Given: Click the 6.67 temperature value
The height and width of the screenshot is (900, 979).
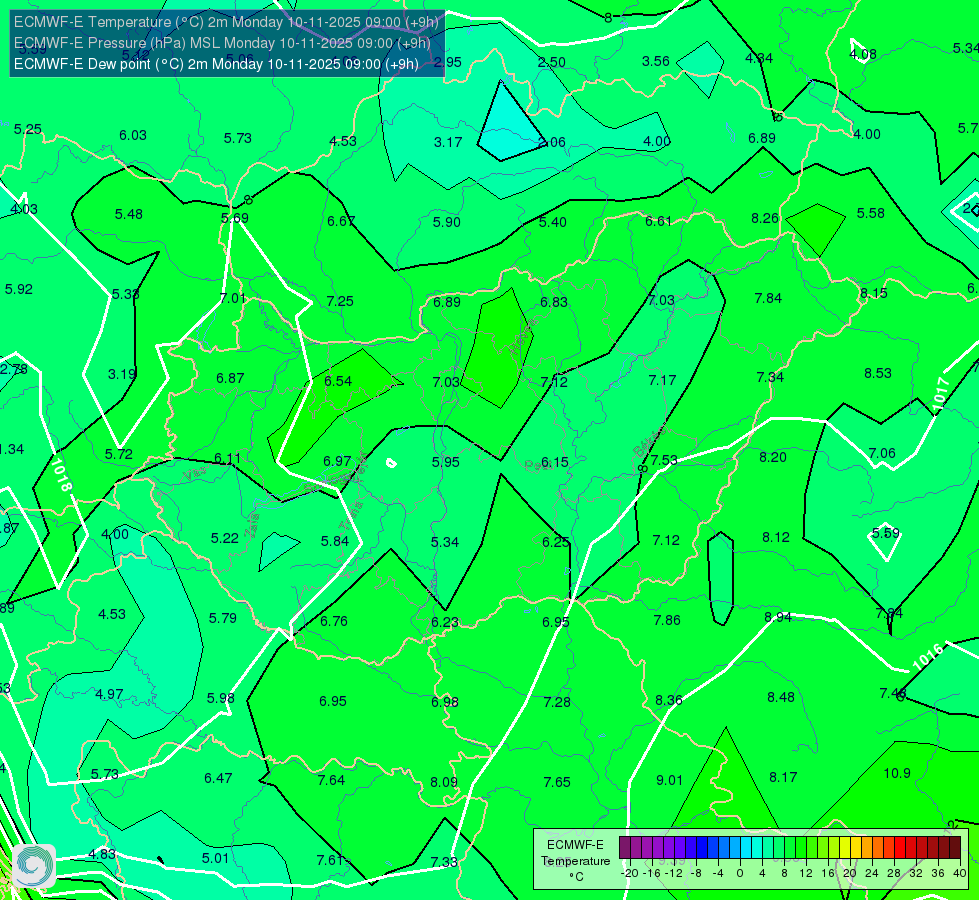Looking at the screenshot, I should (x=341, y=221).
